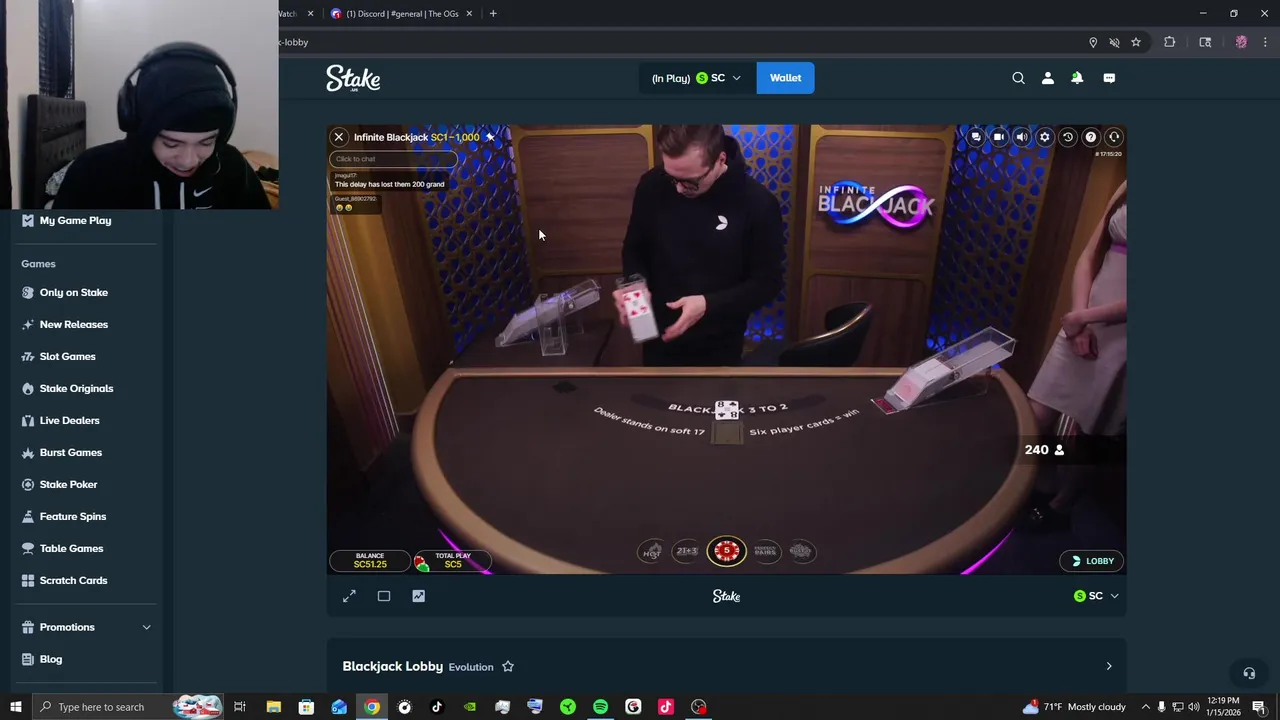Screen dimensions: 1280x720
Task: Open My Game Play in the sidebar
Action: pyautogui.click(x=75, y=220)
